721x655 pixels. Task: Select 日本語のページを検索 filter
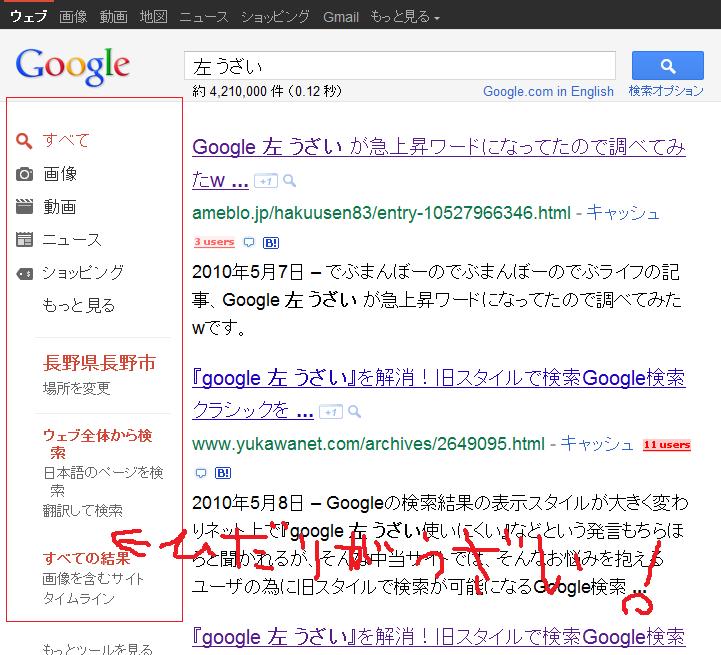103,482
